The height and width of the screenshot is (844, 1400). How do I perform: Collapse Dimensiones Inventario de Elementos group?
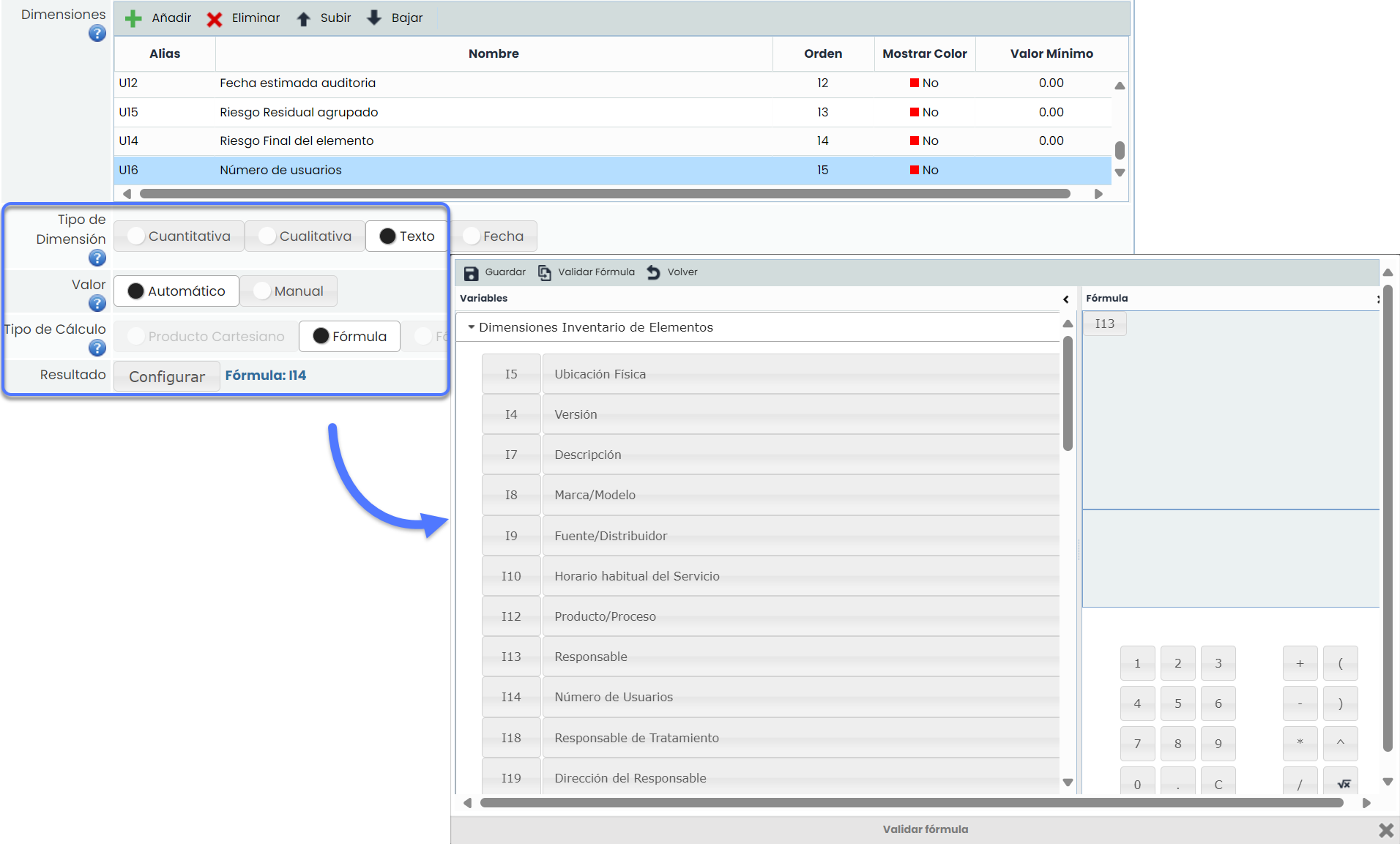[472, 327]
